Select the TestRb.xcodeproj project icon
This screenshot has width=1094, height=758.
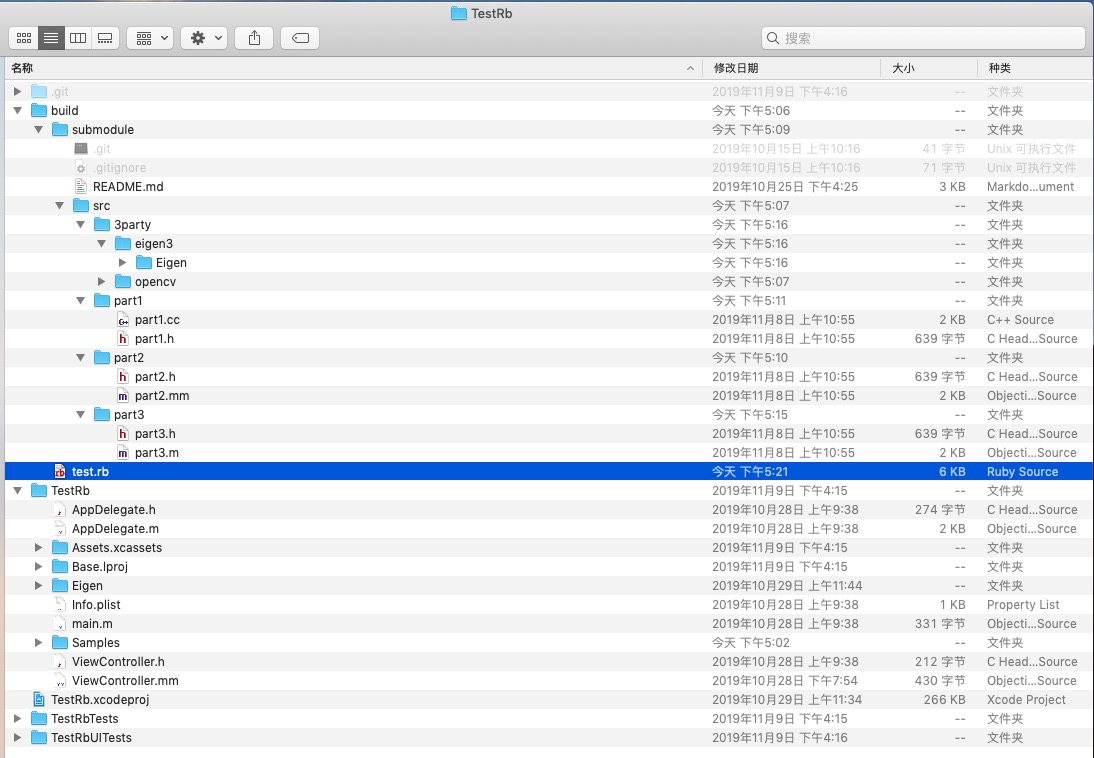click(39, 699)
